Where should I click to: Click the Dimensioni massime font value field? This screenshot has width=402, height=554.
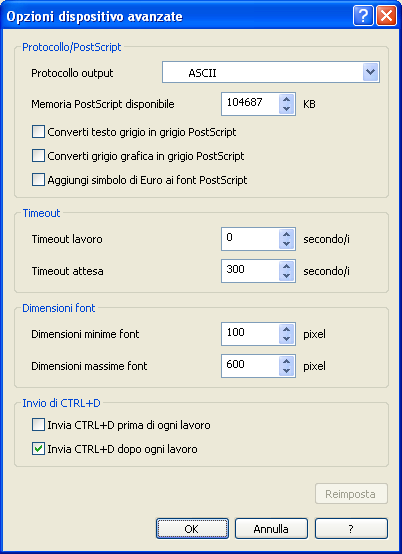point(250,366)
